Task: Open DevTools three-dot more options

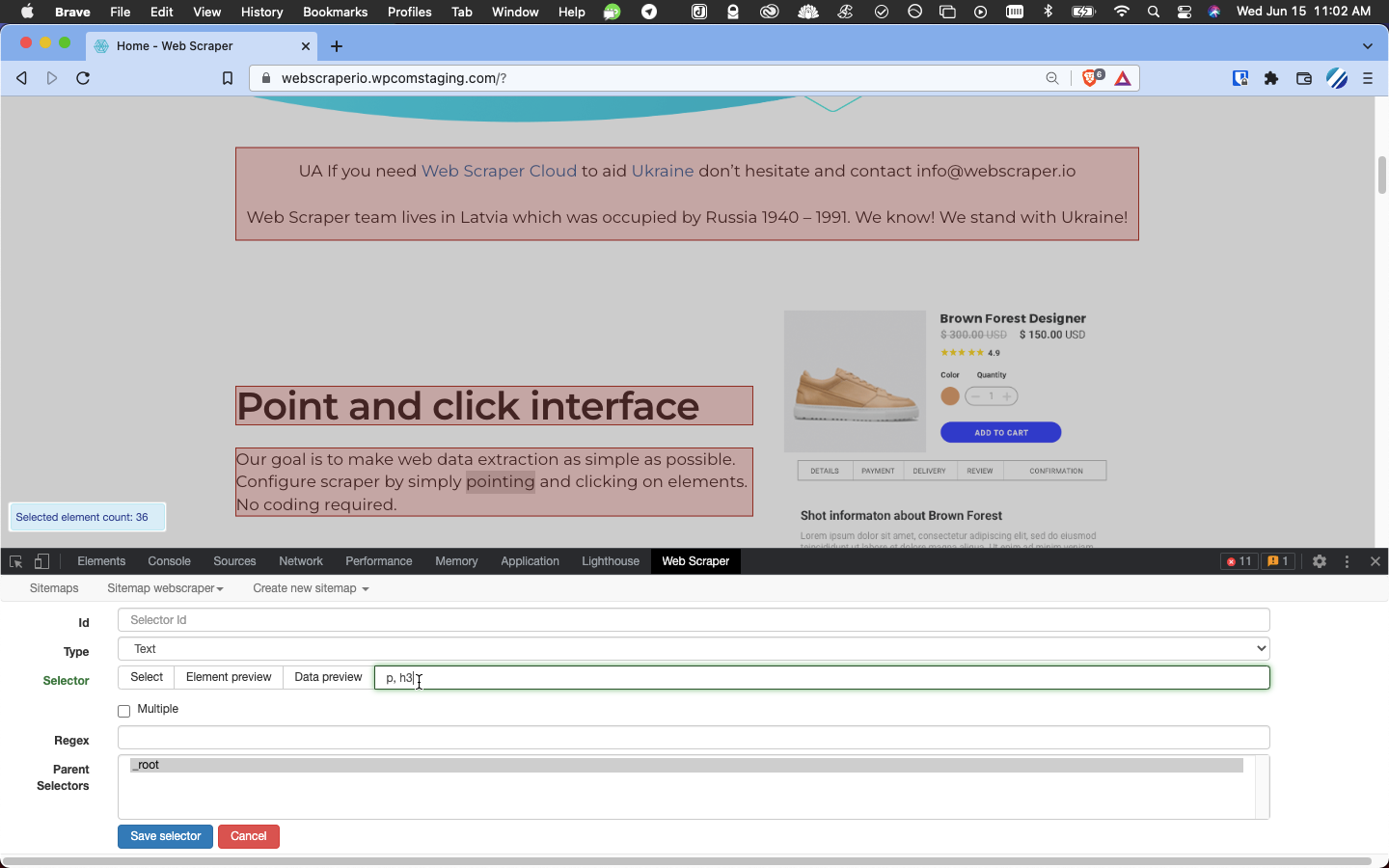Action: (x=1347, y=561)
